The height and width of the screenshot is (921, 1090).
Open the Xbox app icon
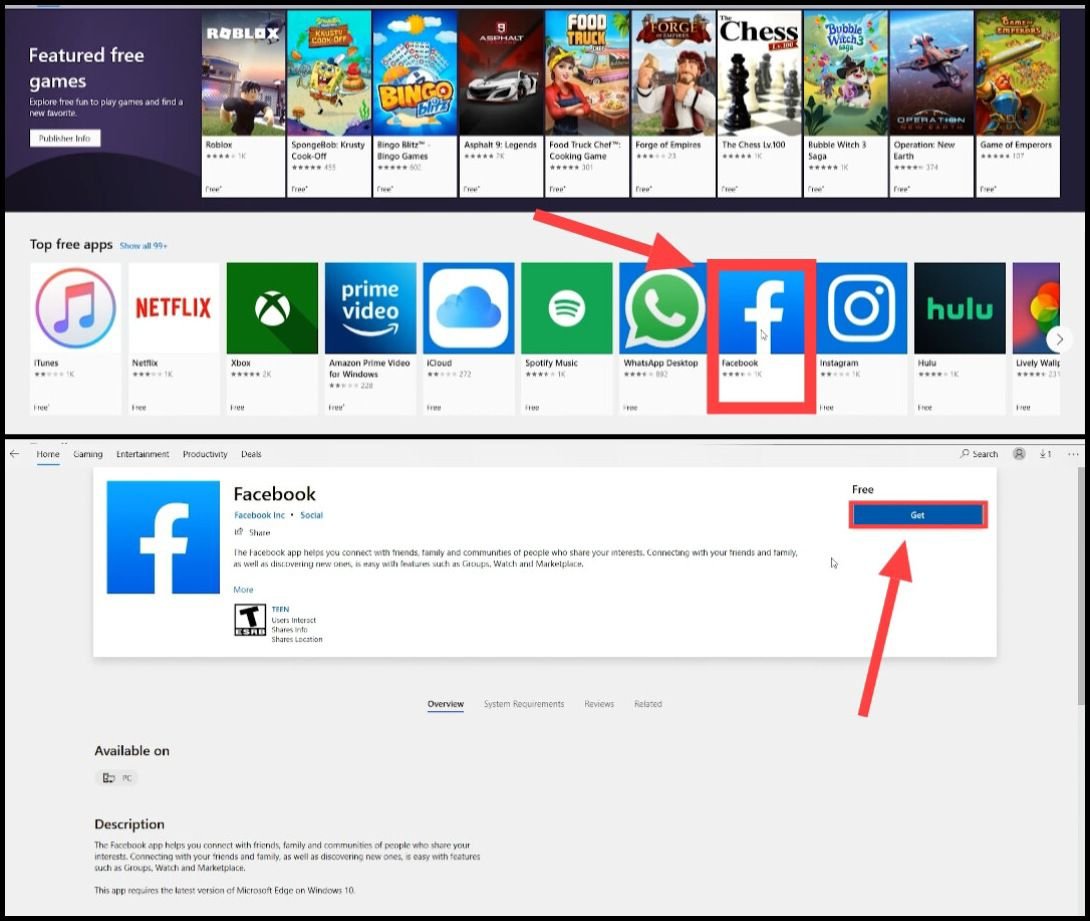coord(272,308)
